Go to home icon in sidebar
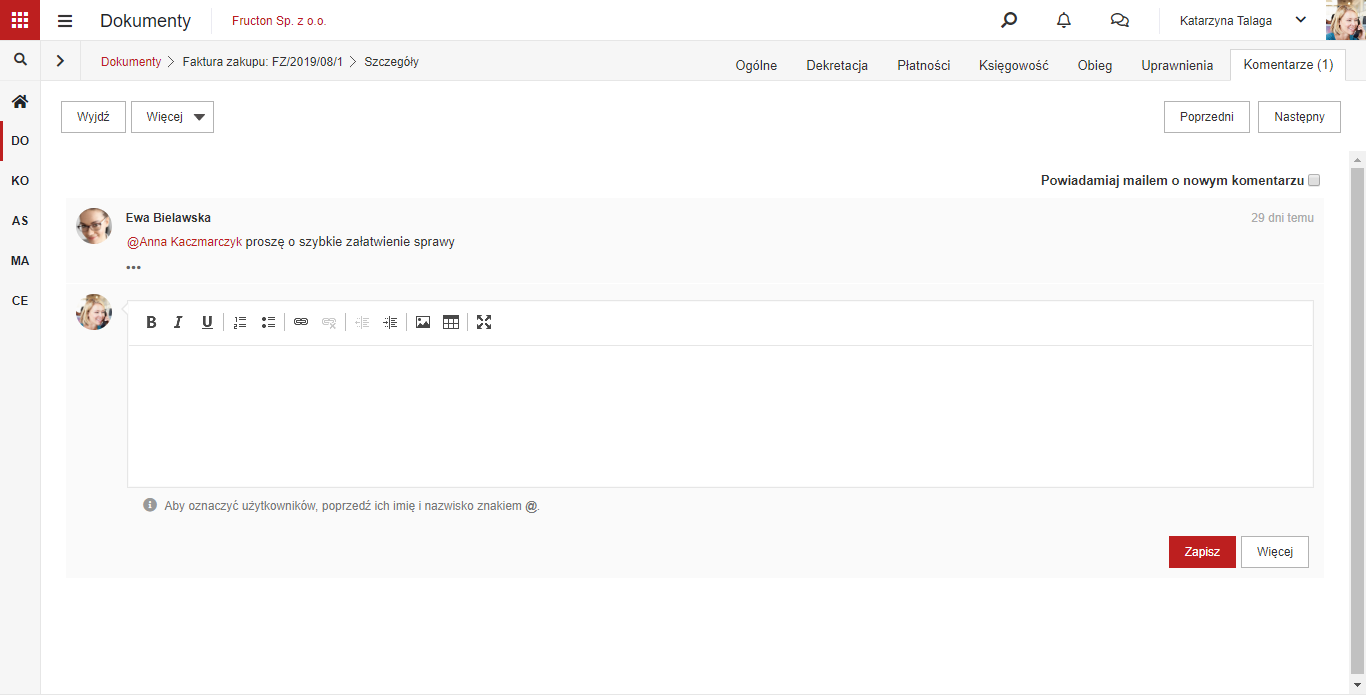The width and height of the screenshot is (1366, 695). coord(20,101)
